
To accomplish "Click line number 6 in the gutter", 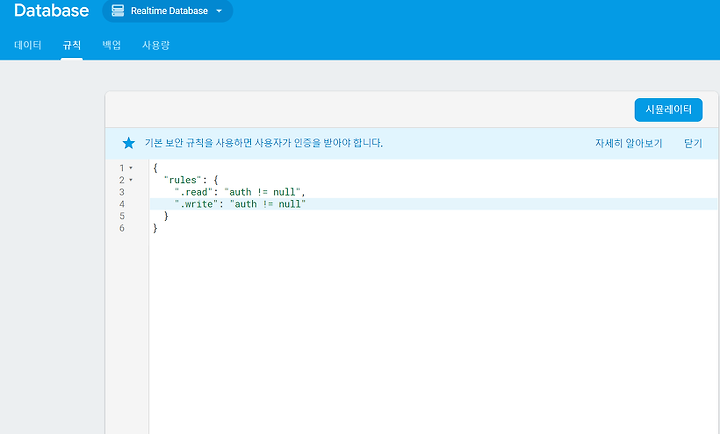I will click(x=122, y=228).
